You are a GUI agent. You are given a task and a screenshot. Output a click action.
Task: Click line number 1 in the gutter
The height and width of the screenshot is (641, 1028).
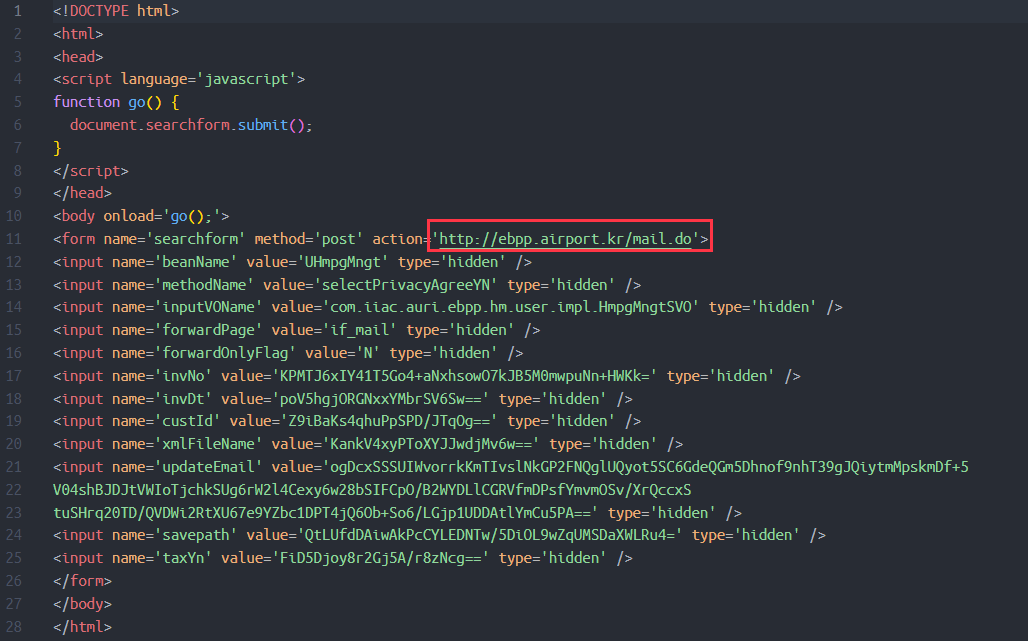17,11
